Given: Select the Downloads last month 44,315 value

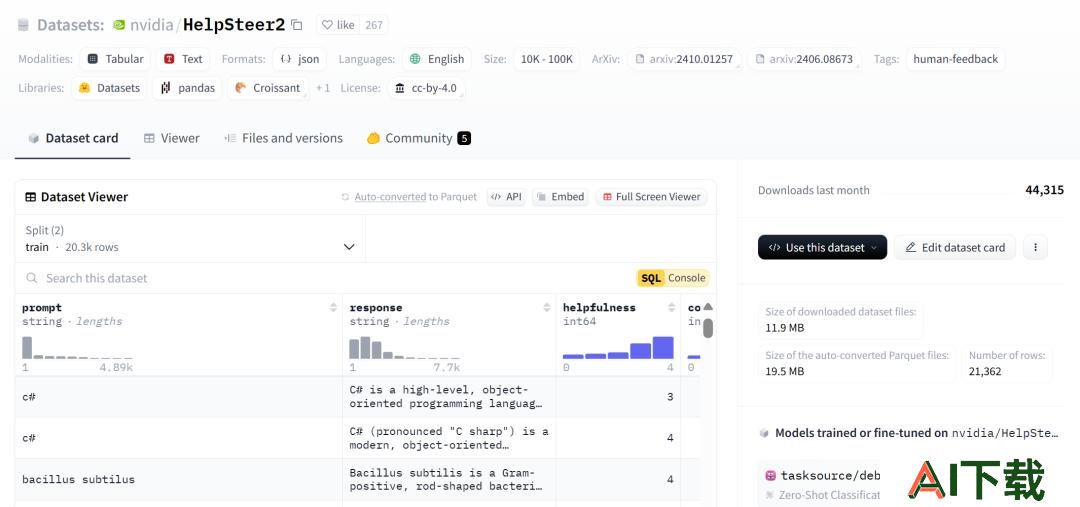Looking at the screenshot, I should coord(1044,190).
